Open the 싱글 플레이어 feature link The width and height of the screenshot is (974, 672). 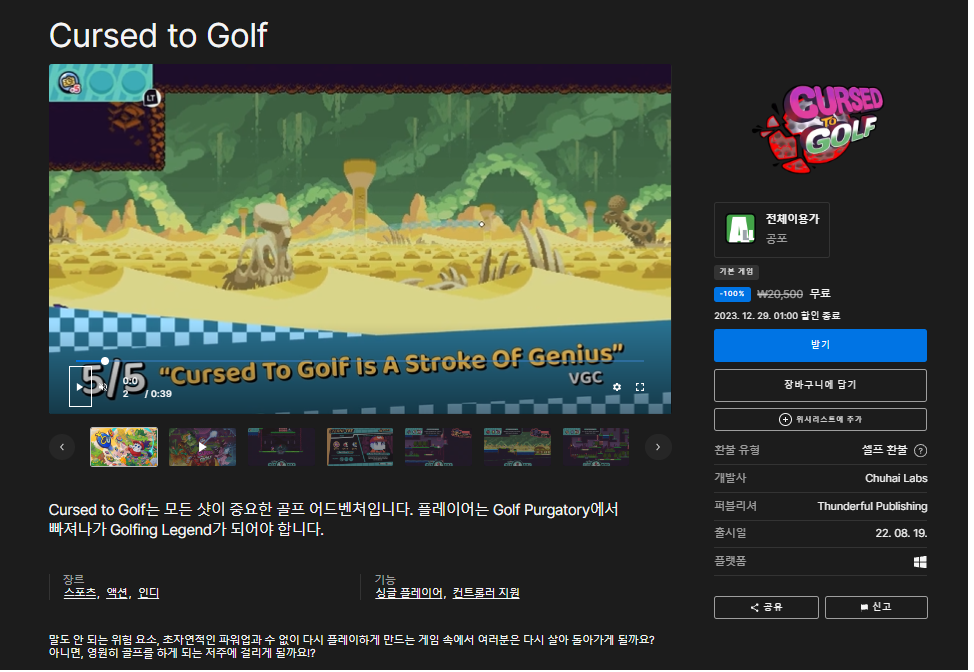(x=409, y=593)
